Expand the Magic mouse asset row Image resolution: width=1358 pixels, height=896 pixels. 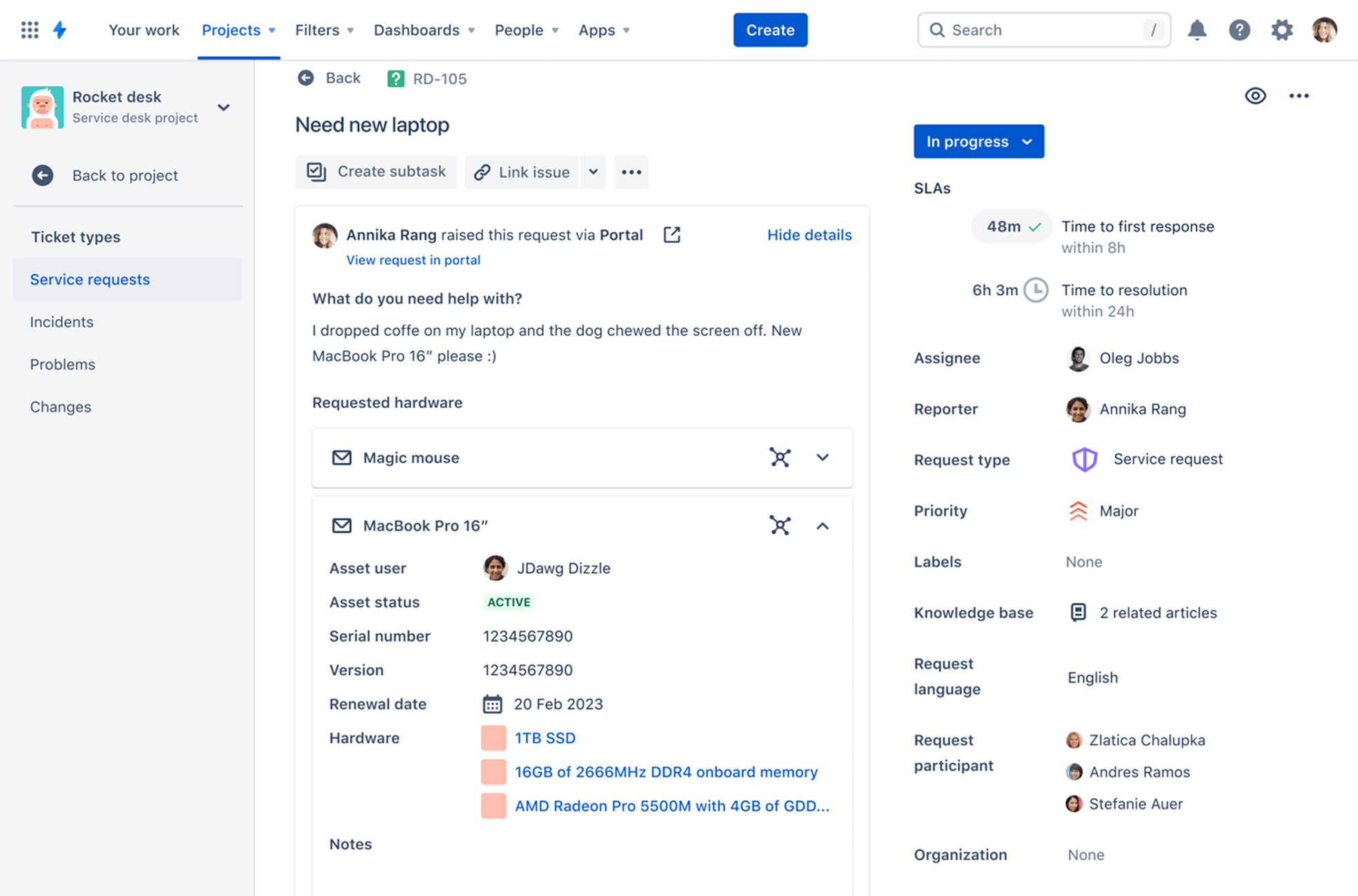[x=822, y=458]
